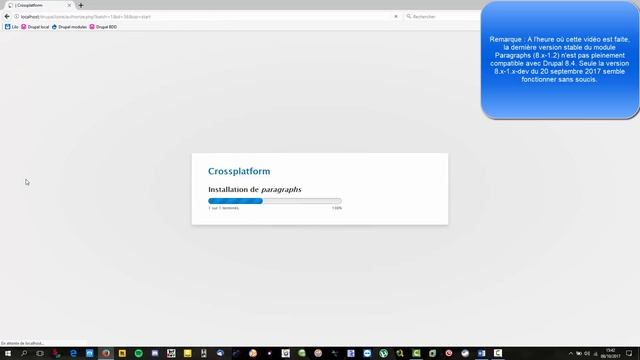Click the paragraphs installation progress bar
The height and width of the screenshot is (360, 640).
tap(275, 201)
